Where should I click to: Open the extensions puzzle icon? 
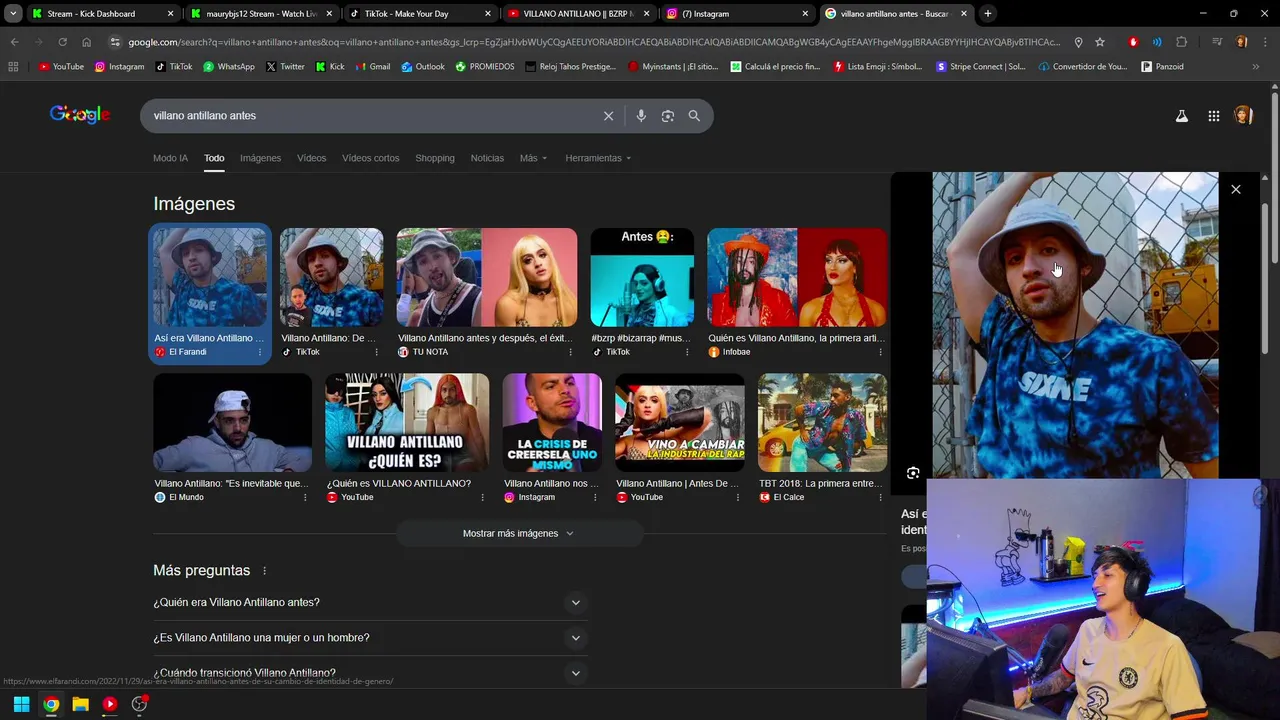click(x=1182, y=42)
